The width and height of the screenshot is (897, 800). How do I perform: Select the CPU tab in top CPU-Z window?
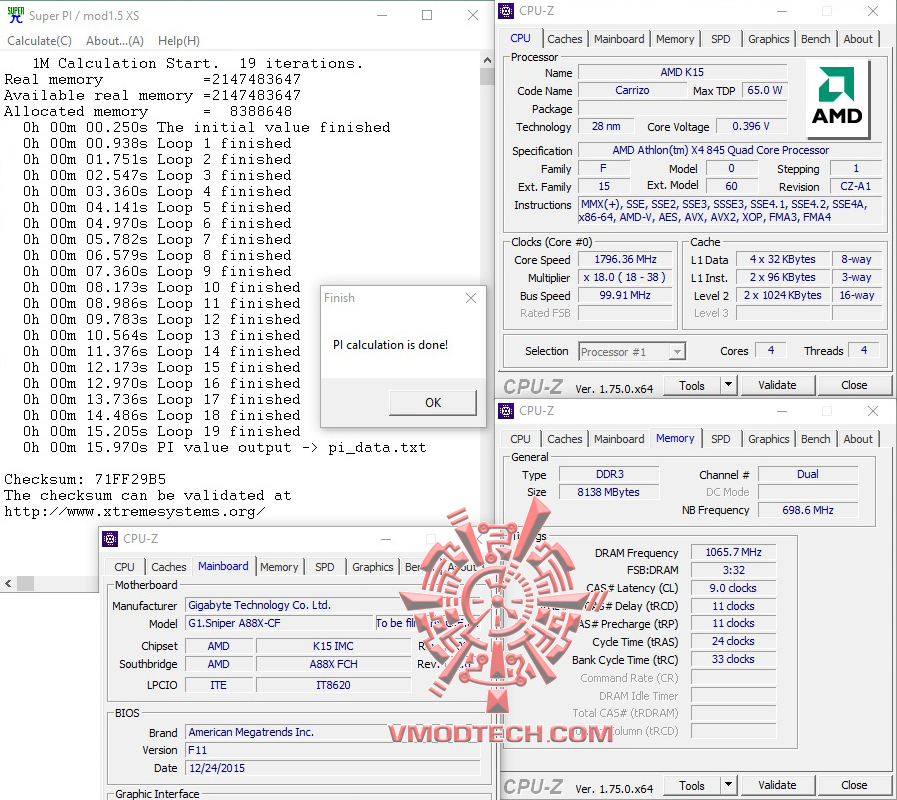[520, 38]
